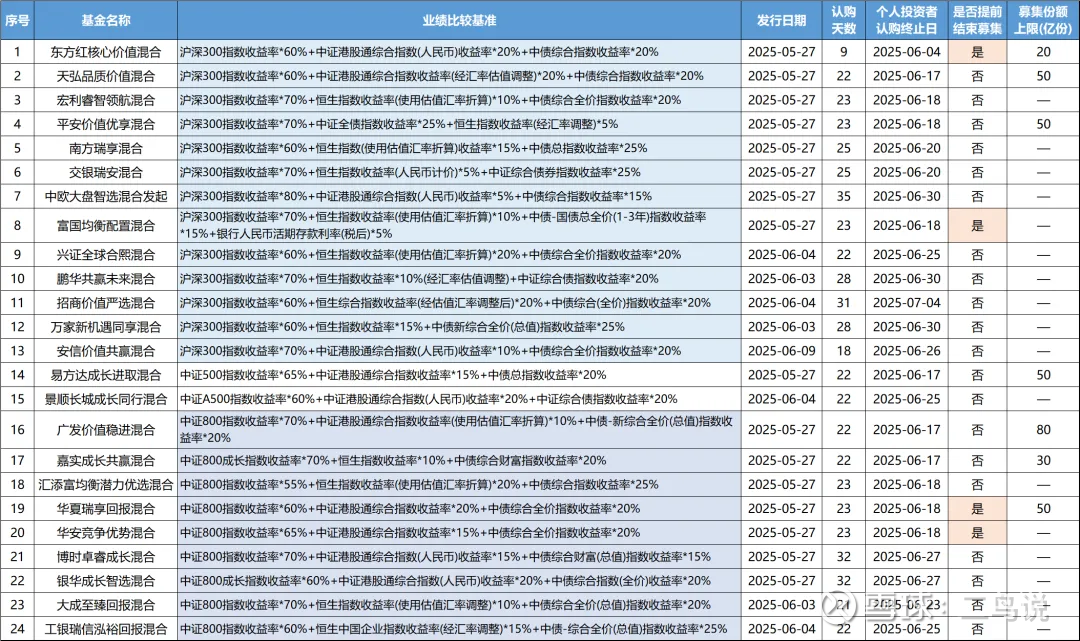Click the 是 early-close cell for 东方红核心价值混合
Viewport: 1080px width, 641px height.
coord(977,52)
